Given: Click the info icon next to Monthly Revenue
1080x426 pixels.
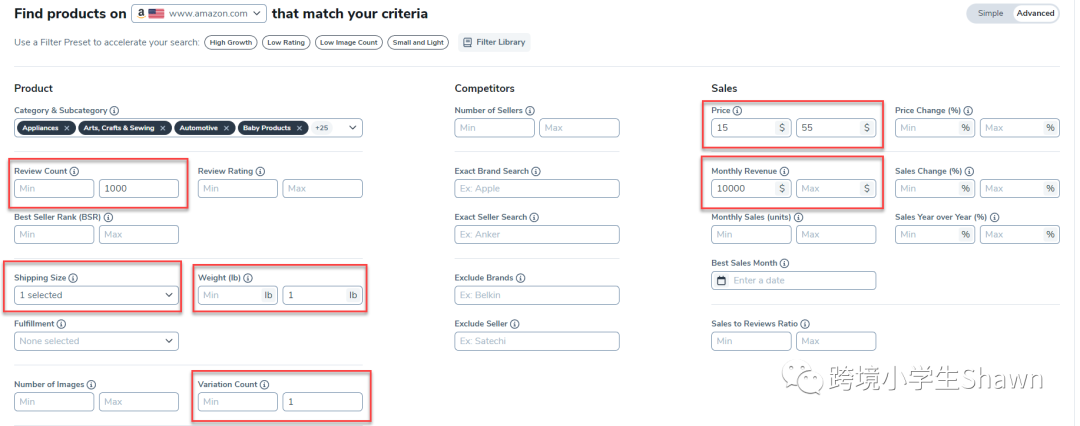Looking at the screenshot, I should [x=784, y=171].
